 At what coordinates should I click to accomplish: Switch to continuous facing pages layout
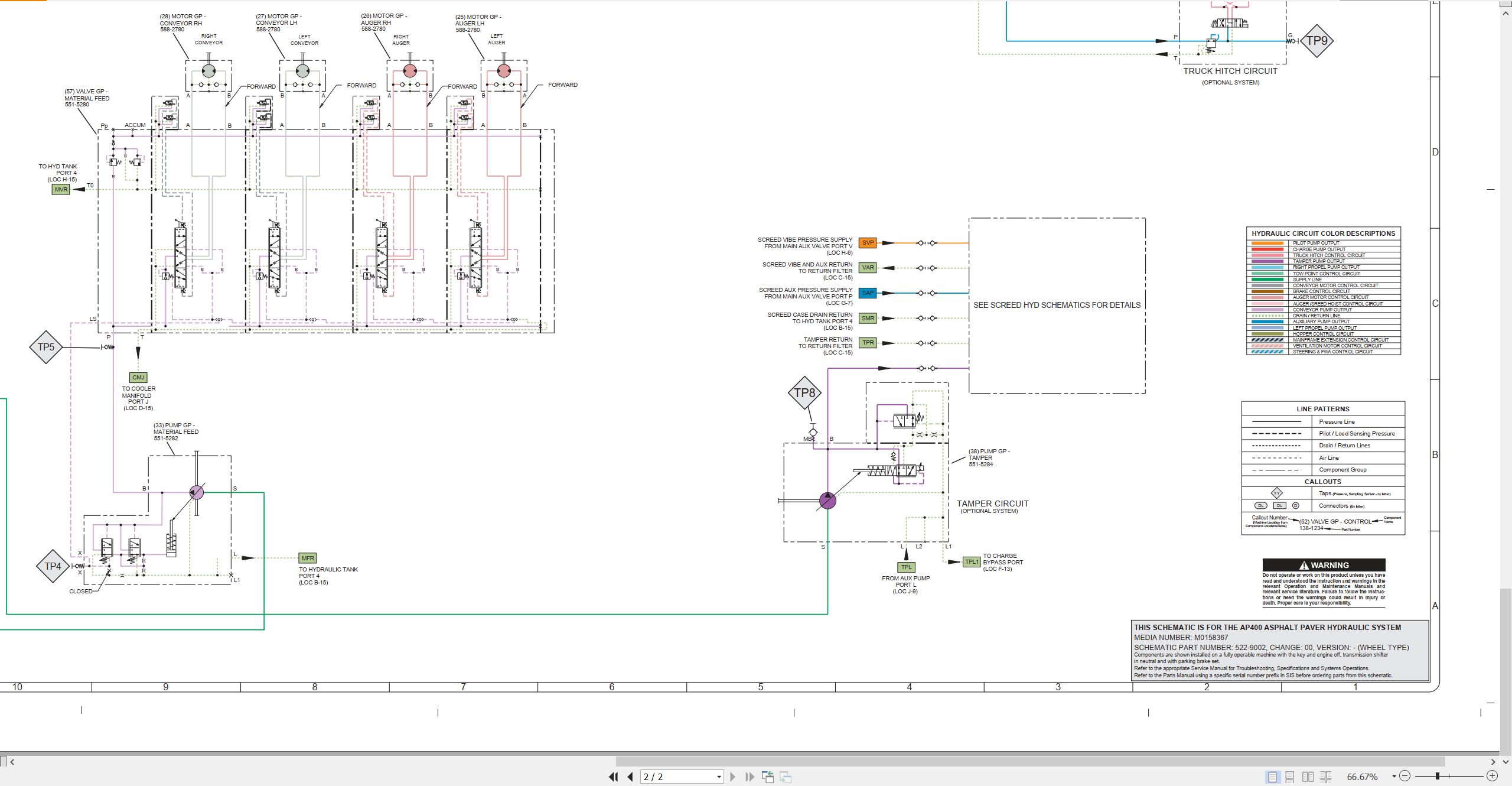(1326, 777)
